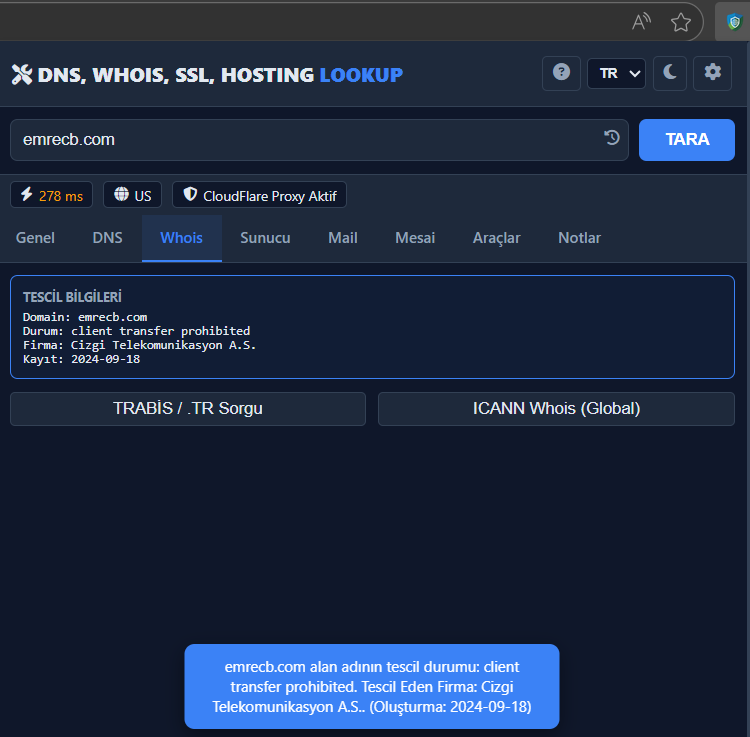Viewport: 750px width, 737px height.
Task: Open the Notlar tab
Action: [x=579, y=238]
